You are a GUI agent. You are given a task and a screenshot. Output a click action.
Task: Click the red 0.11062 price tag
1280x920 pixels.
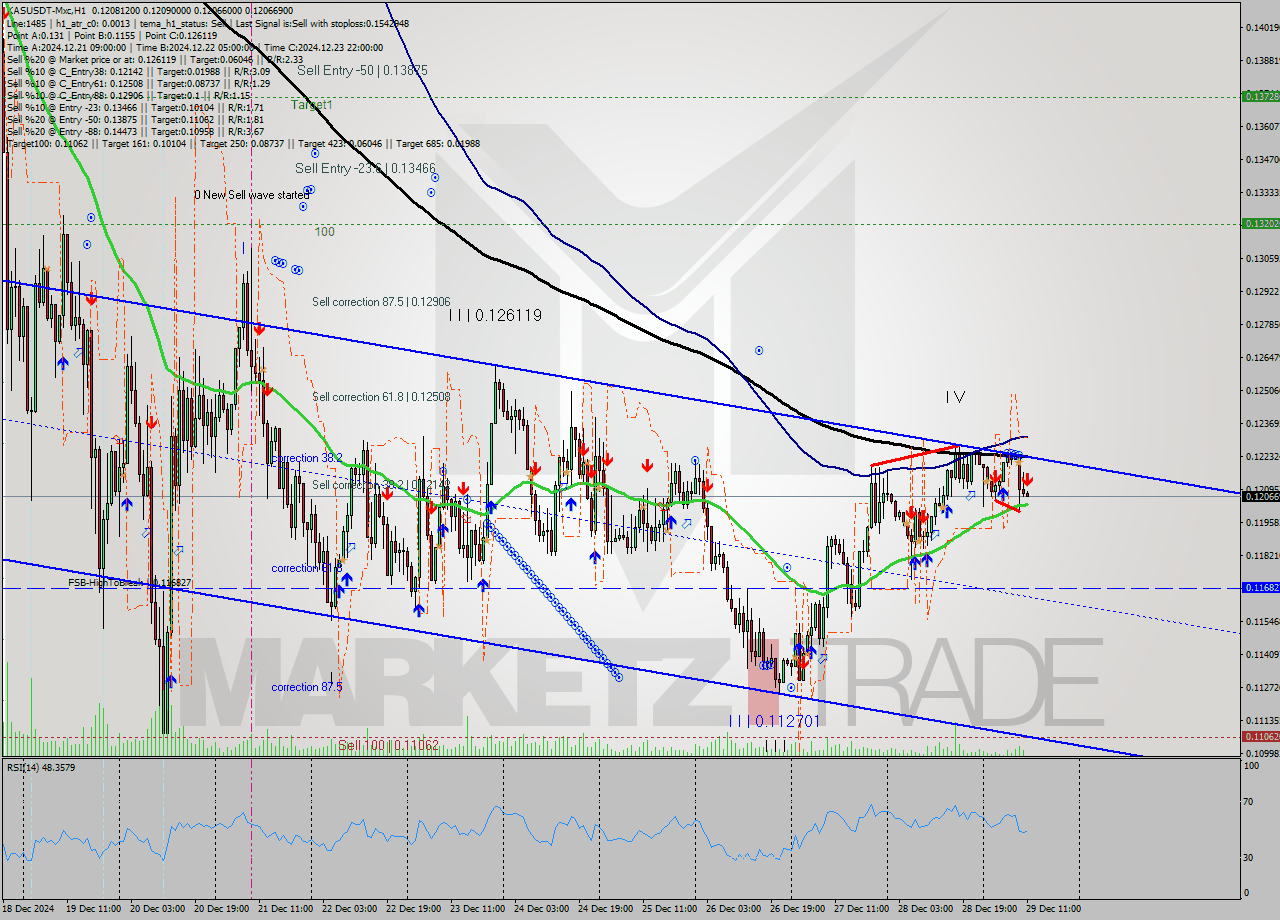coord(1259,736)
